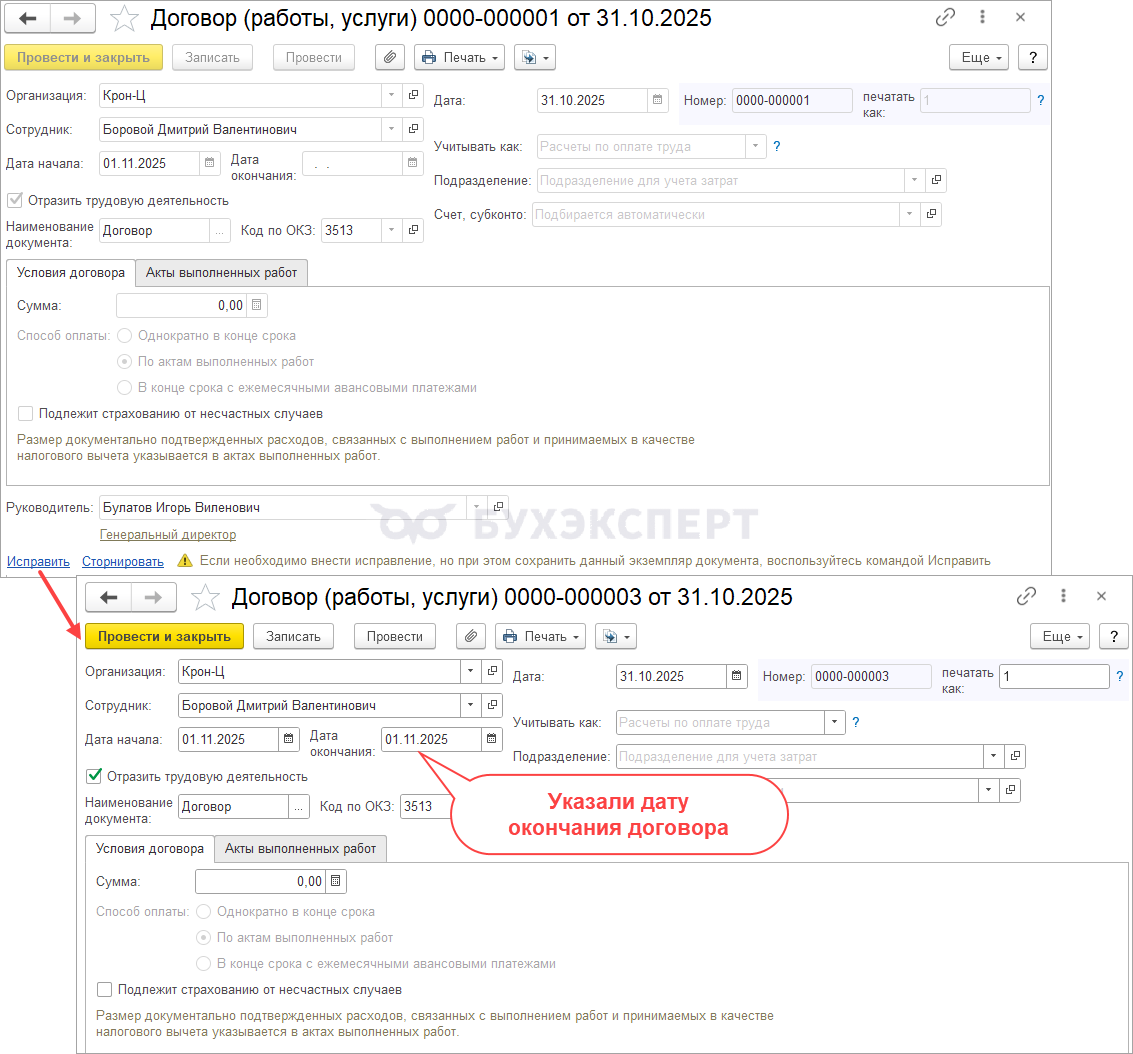Click Печать button in contract 0000-000001
The image size is (1133, 1054).
(x=460, y=57)
